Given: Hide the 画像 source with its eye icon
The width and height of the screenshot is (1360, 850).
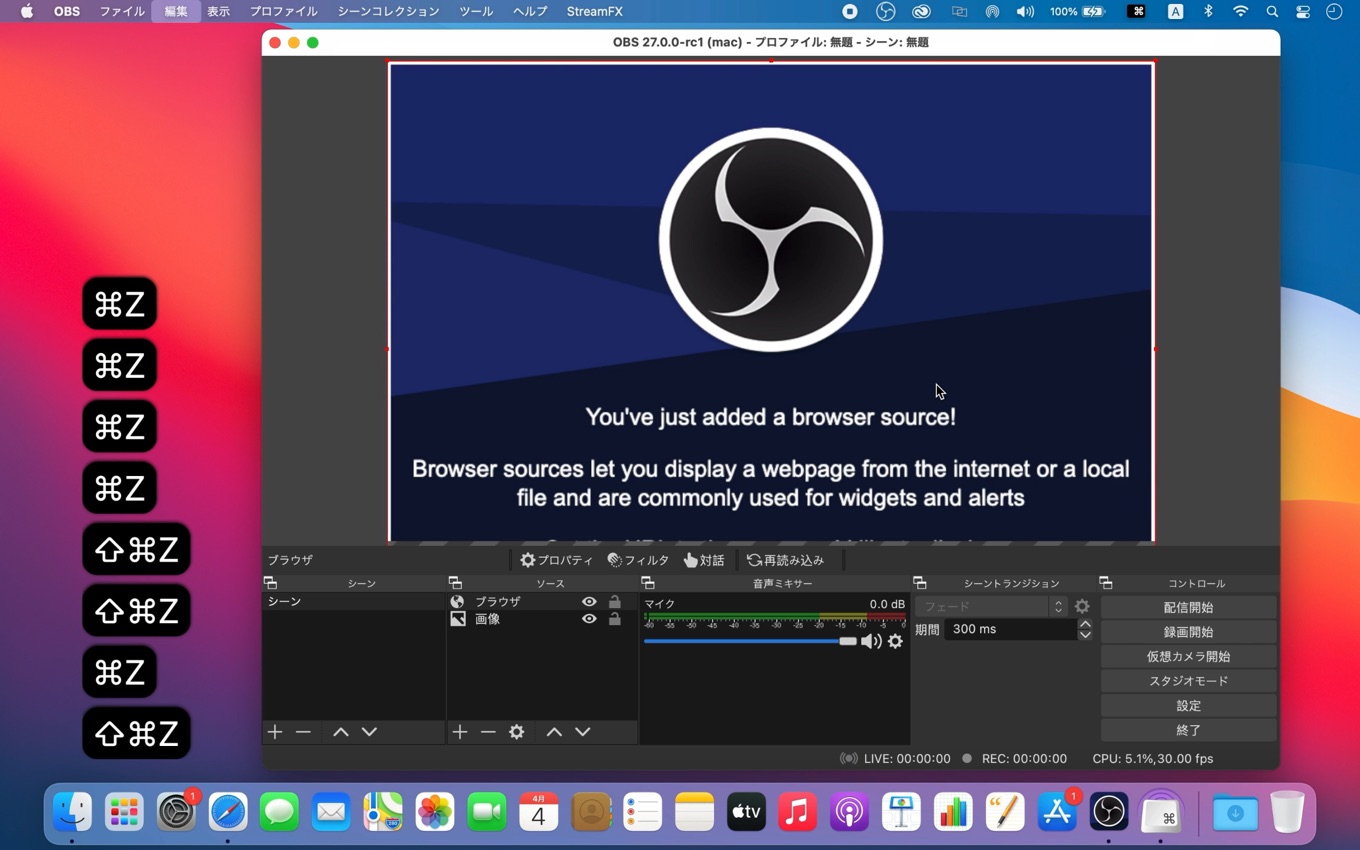Looking at the screenshot, I should click(x=589, y=619).
